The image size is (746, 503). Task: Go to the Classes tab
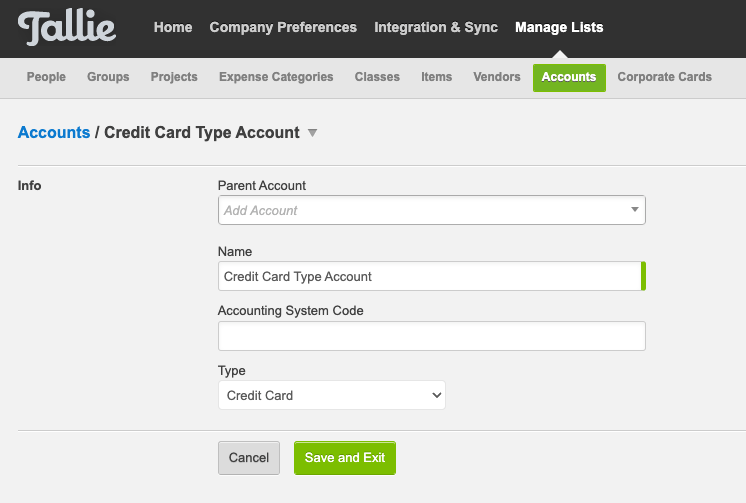[377, 77]
